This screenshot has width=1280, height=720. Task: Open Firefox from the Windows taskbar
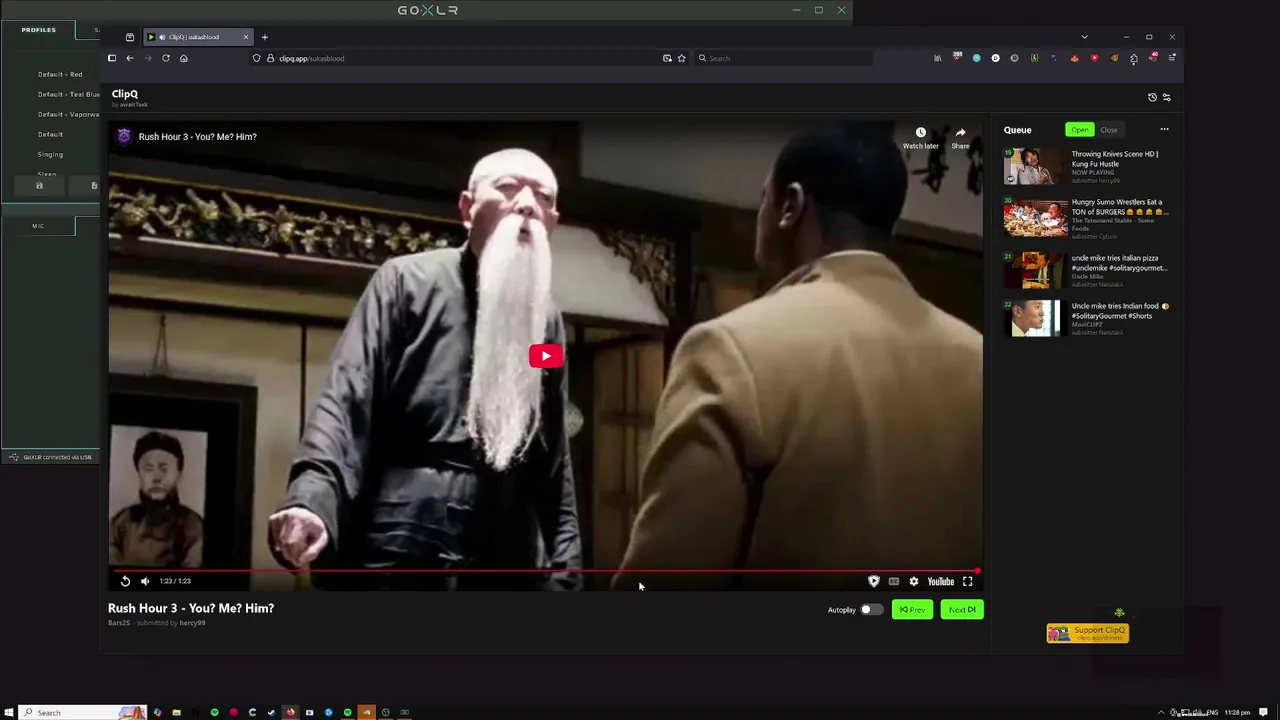click(x=290, y=712)
